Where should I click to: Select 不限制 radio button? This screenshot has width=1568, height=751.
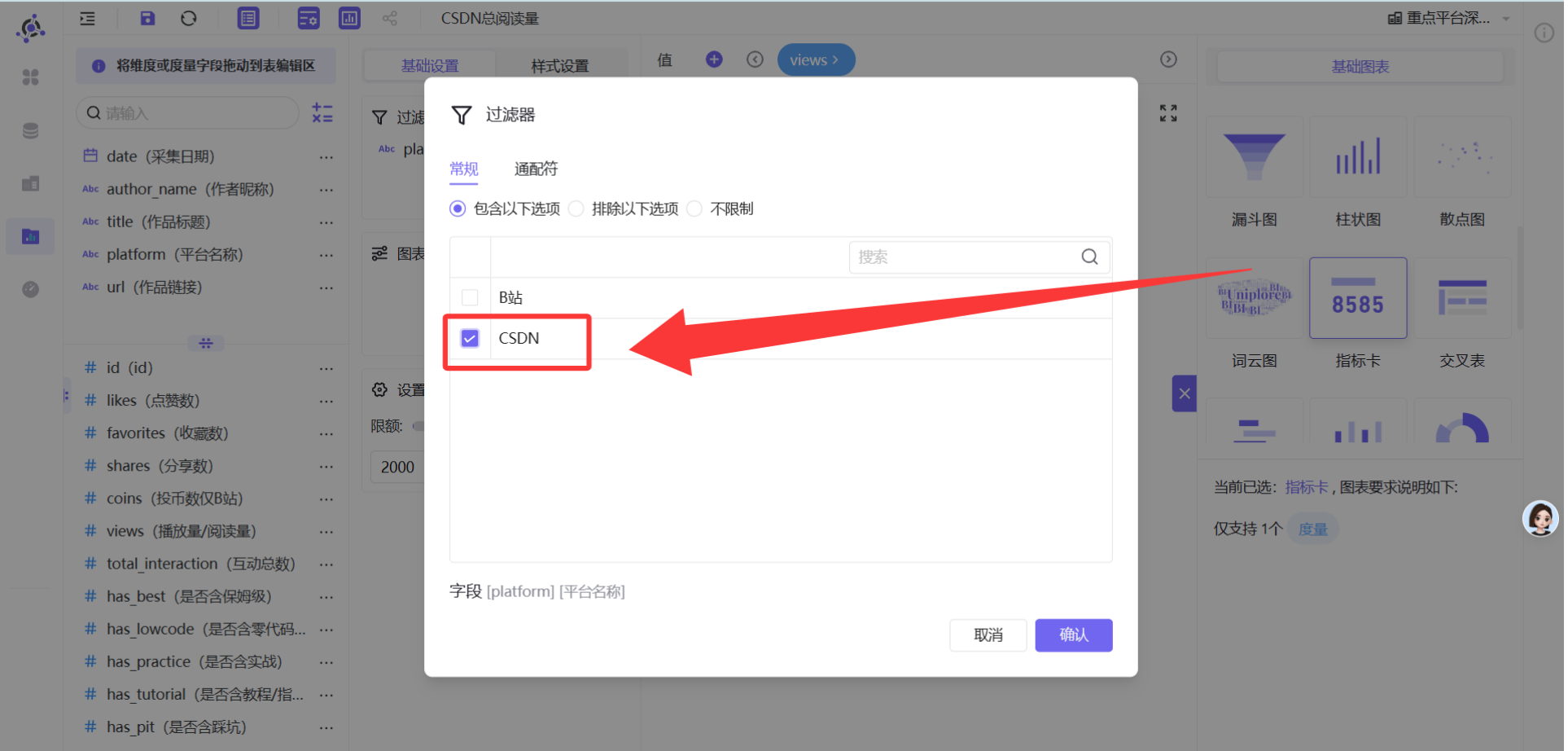pos(694,209)
